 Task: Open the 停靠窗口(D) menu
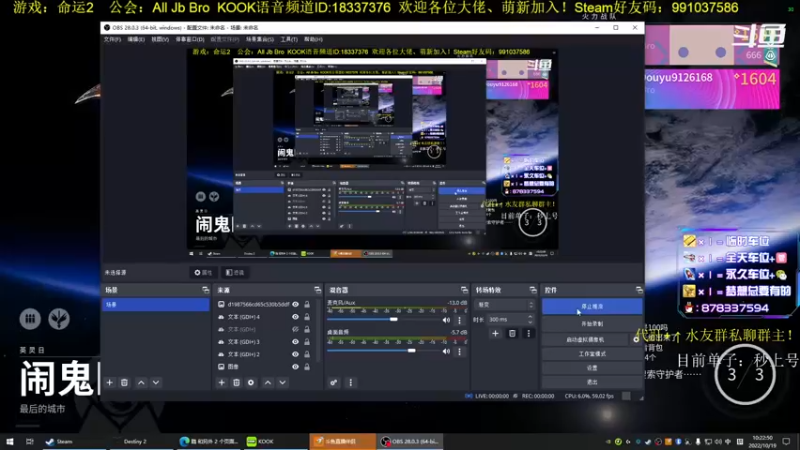(190, 39)
